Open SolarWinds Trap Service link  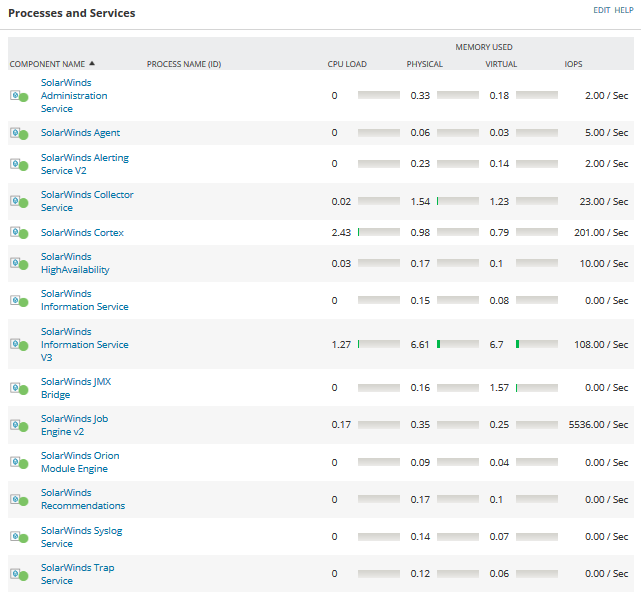[x=77, y=574]
